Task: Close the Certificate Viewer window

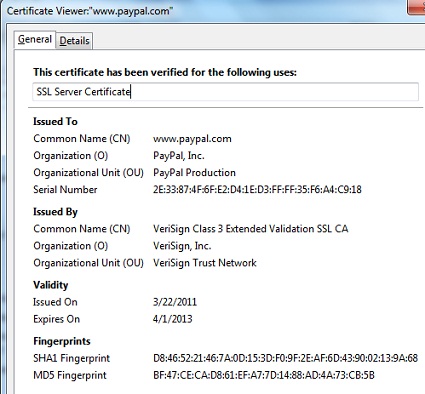Action: [416, 7]
